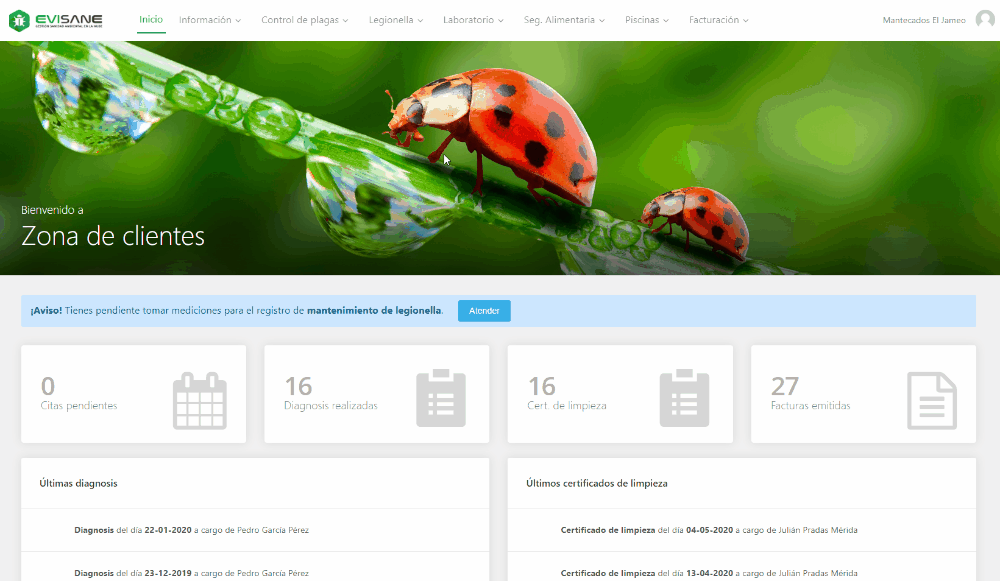The width and height of the screenshot is (1000, 581).
Task: Open the Diagnosis entry dated 23-12-2019
Action: 191,573
